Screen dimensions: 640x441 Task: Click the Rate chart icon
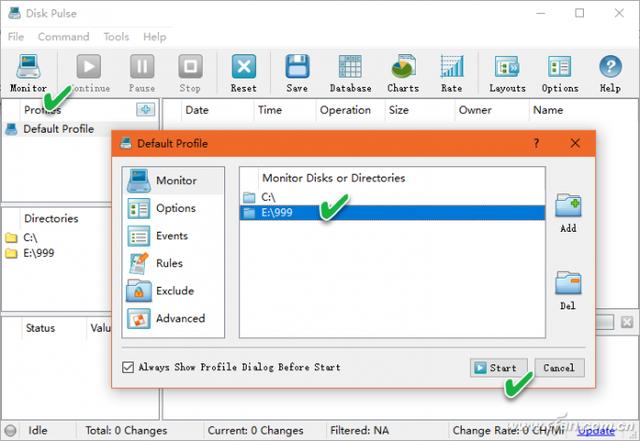(452, 66)
